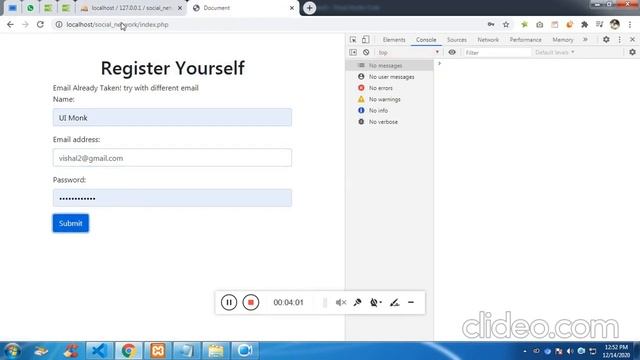The height and width of the screenshot is (360, 640).
Task: Open XAMPP from the taskbar
Action: pyautogui.click(x=158, y=351)
